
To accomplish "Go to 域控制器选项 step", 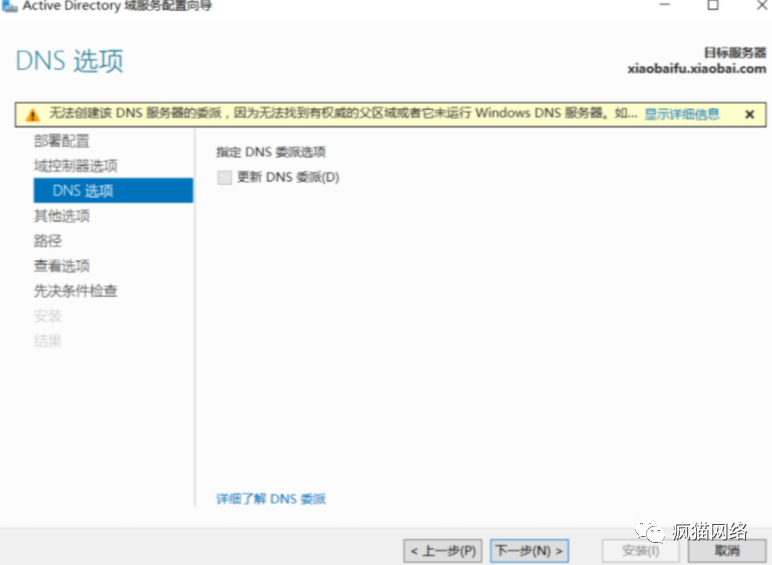I will [x=75, y=166].
